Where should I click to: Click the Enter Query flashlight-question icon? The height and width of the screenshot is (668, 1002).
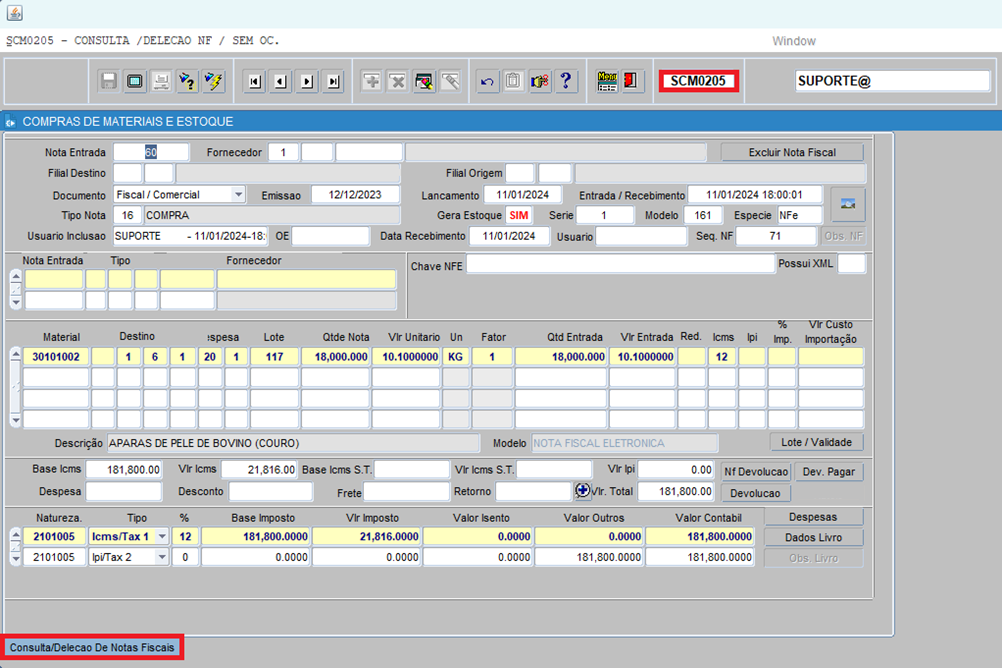(187, 81)
